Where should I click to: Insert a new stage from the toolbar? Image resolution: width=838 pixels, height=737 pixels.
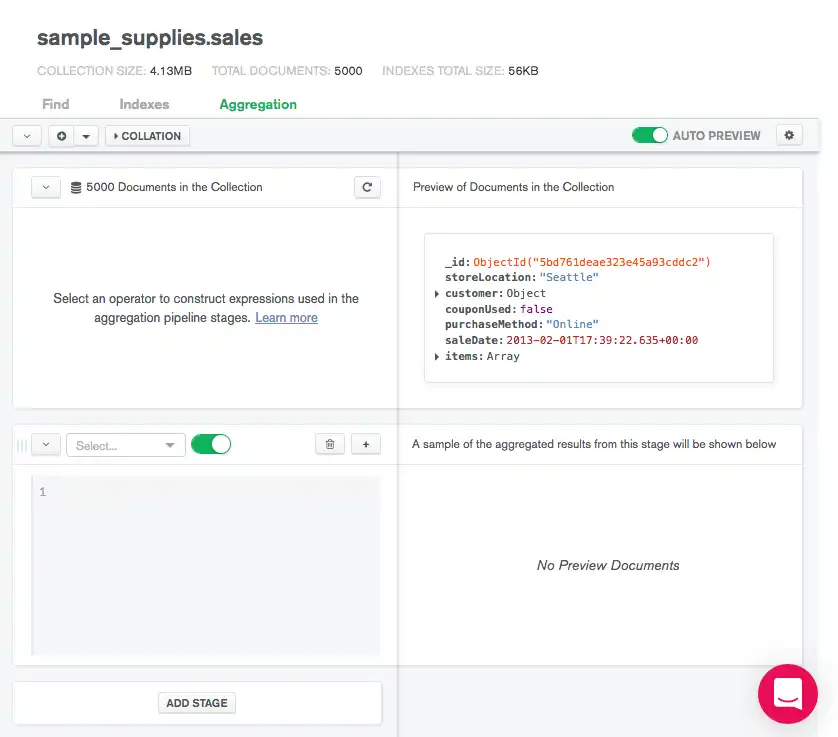[x=61, y=135]
